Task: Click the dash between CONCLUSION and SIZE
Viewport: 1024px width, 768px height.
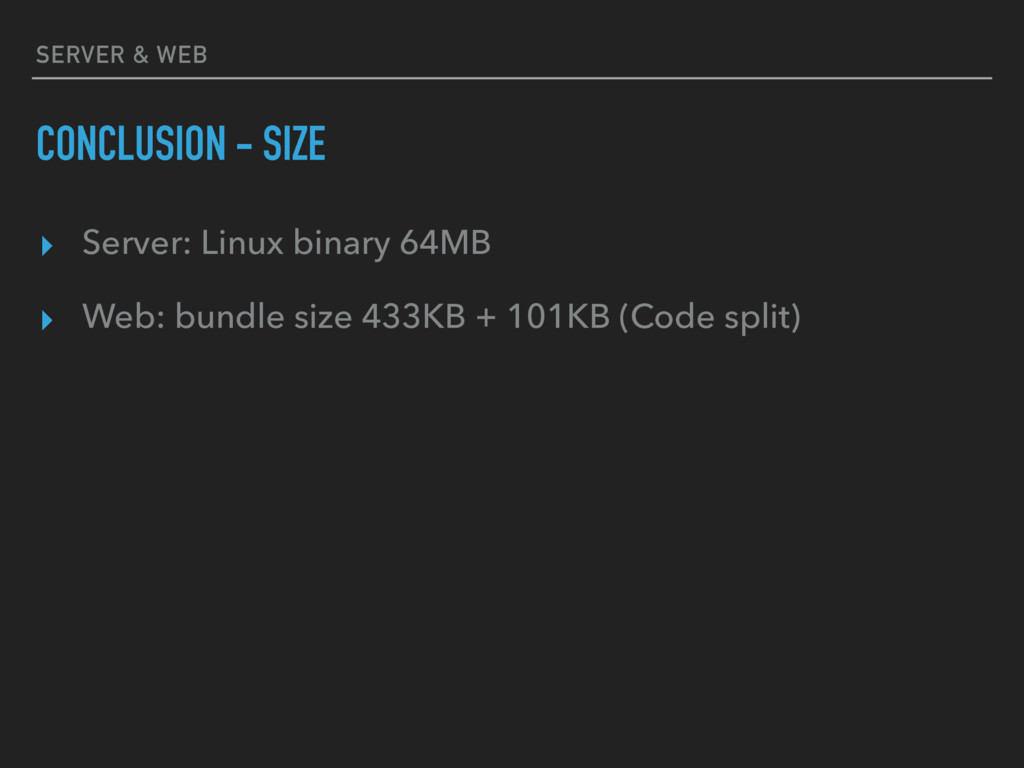Action: (x=244, y=145)
